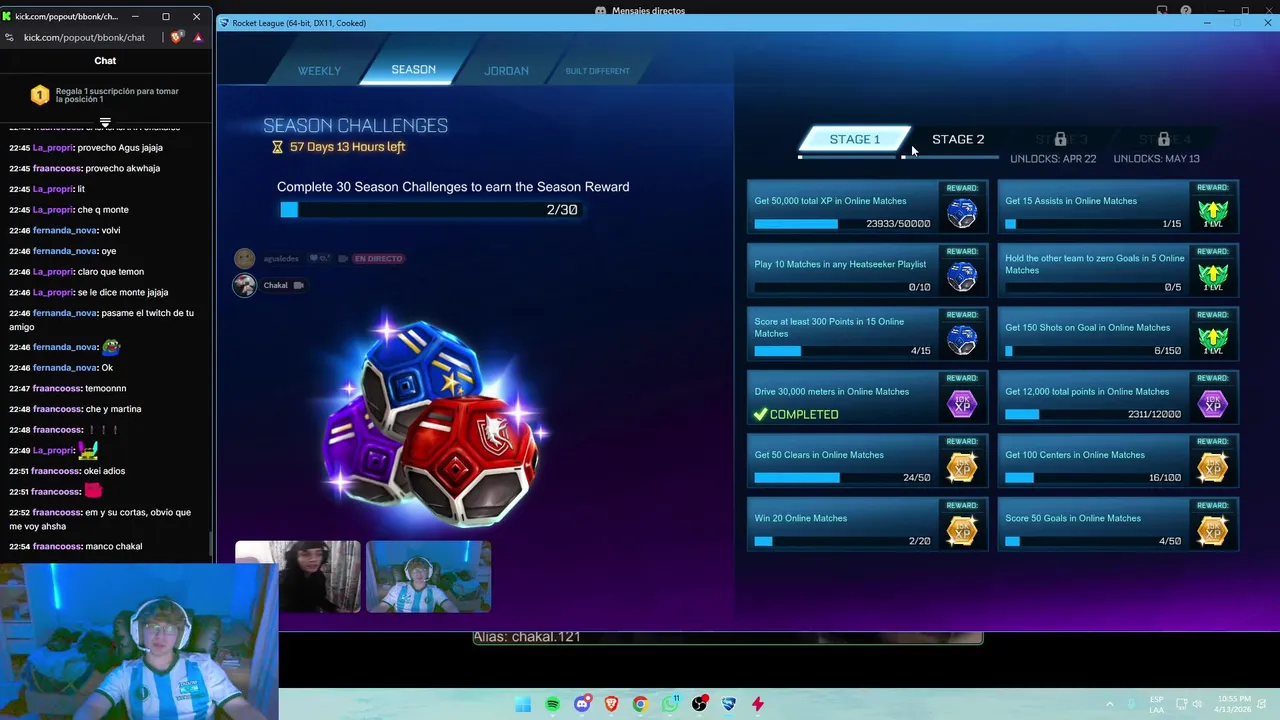Open Spotify from the taskbar
This screenshot has width=1280, height=720.
pos(552,704)
